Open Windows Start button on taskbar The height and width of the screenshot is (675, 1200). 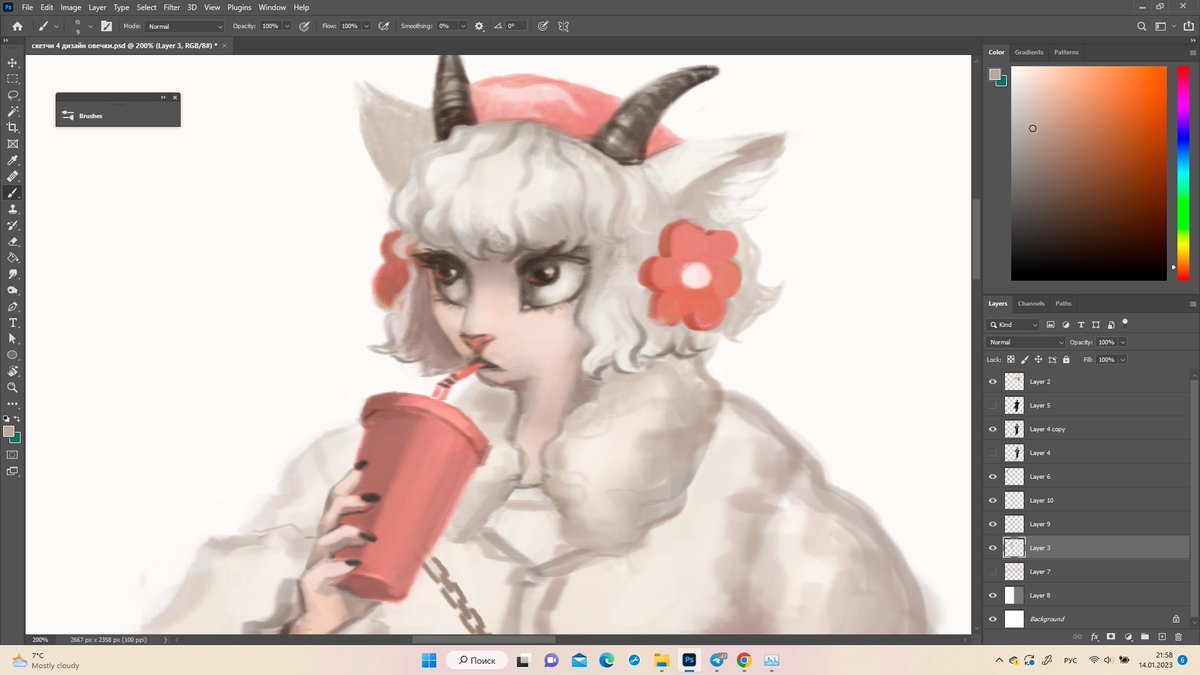(x=428, y=660)
